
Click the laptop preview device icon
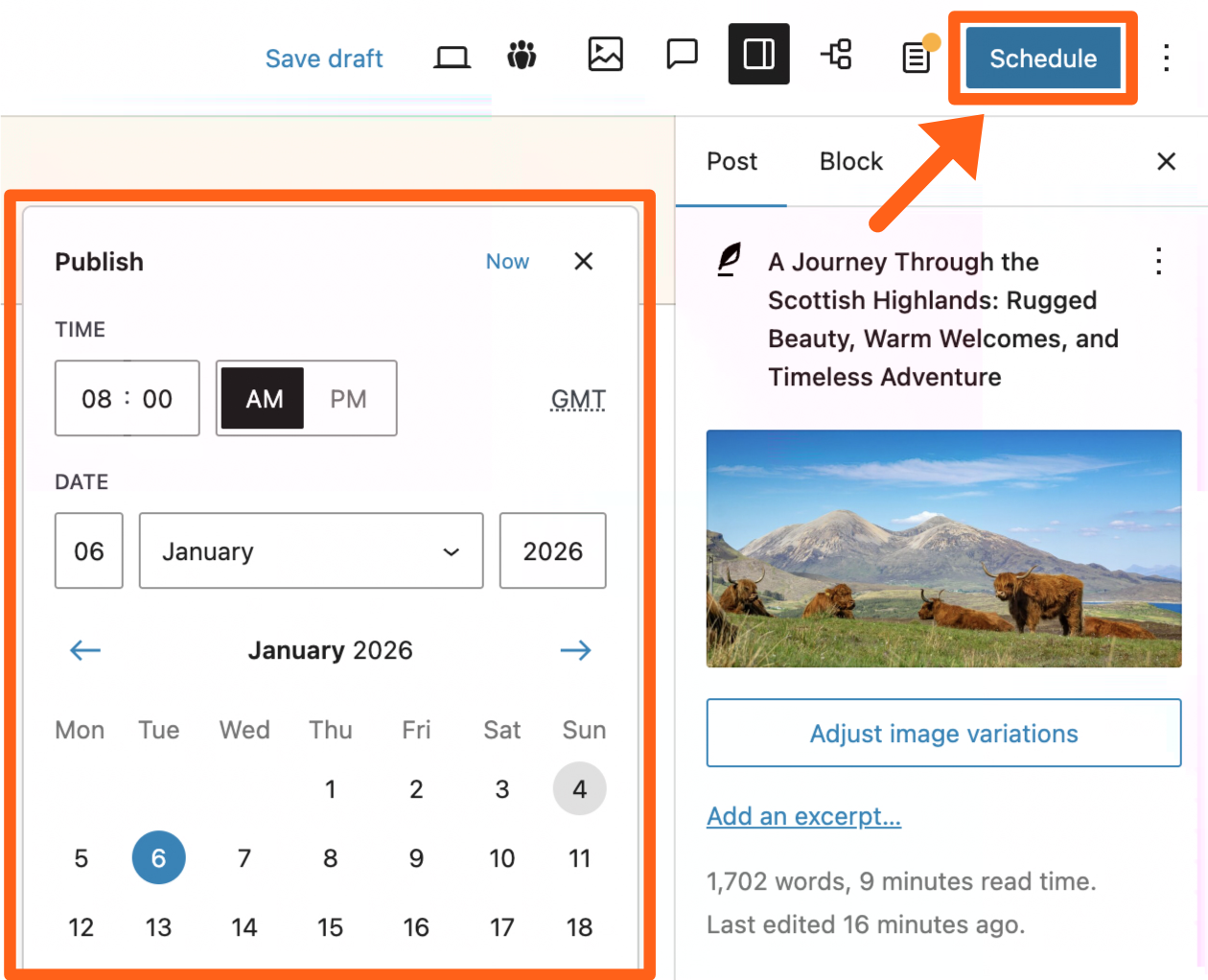[452, 58]
